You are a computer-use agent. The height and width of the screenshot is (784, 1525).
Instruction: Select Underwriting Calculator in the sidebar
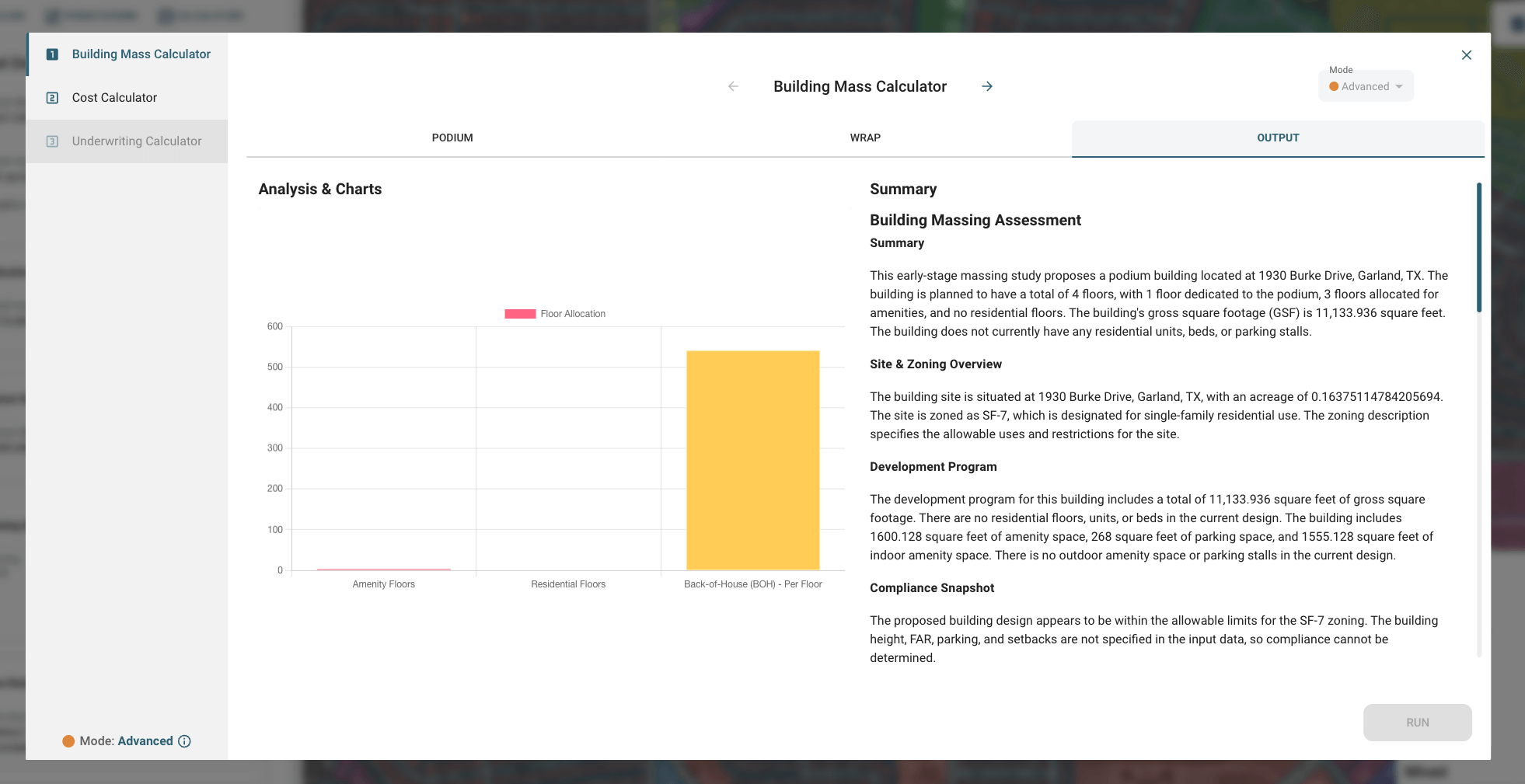(137, 141)
